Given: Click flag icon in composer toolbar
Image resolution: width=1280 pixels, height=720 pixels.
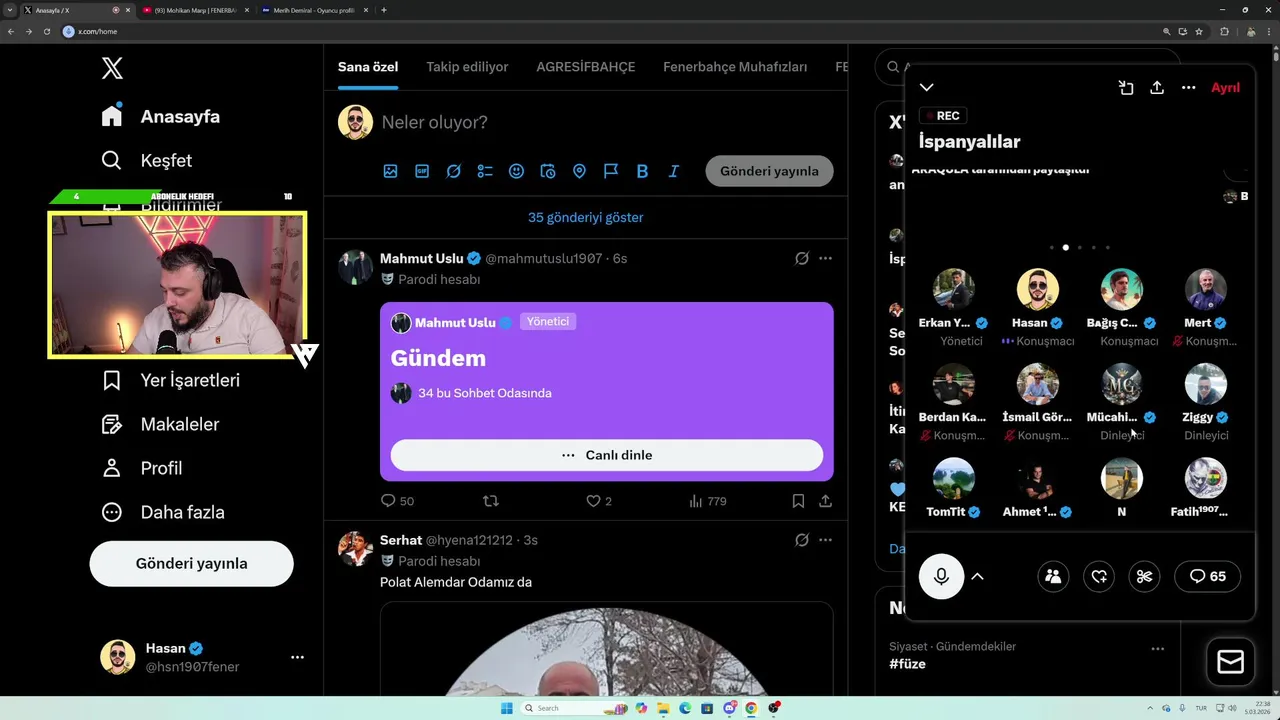Looking at the screenshot, I should [x=611, y=171].
